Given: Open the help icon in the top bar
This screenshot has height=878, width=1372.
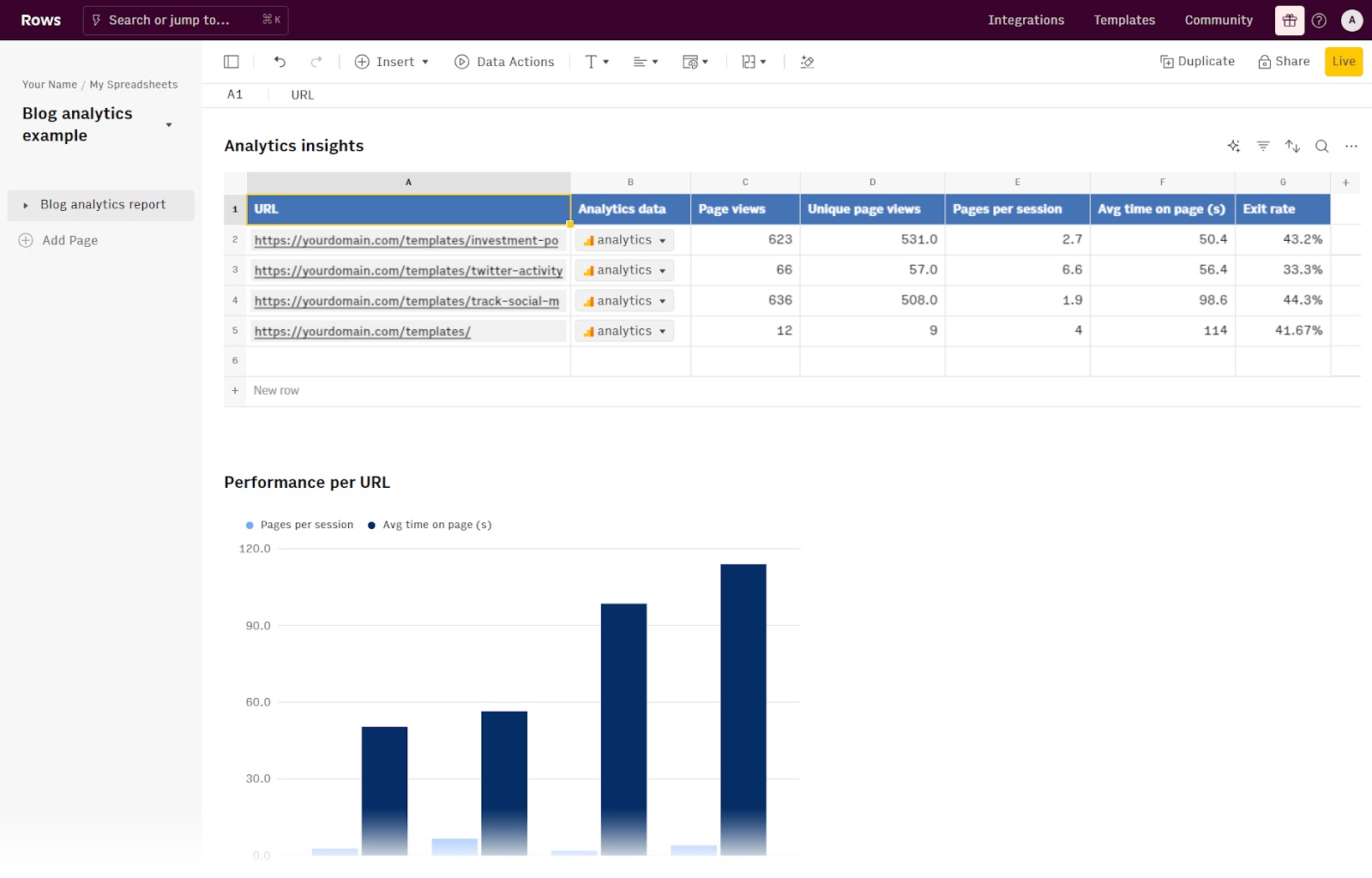Looking at the screenshot, I should [1320, 20].
